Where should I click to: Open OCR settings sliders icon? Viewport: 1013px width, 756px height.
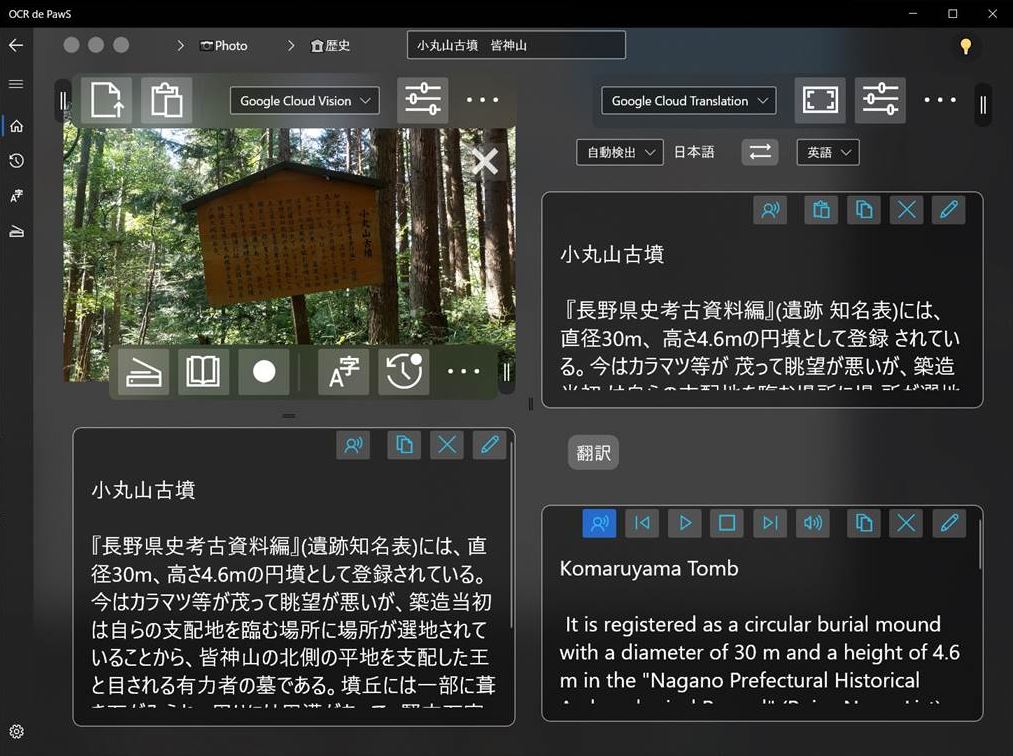tap(422, 101)
